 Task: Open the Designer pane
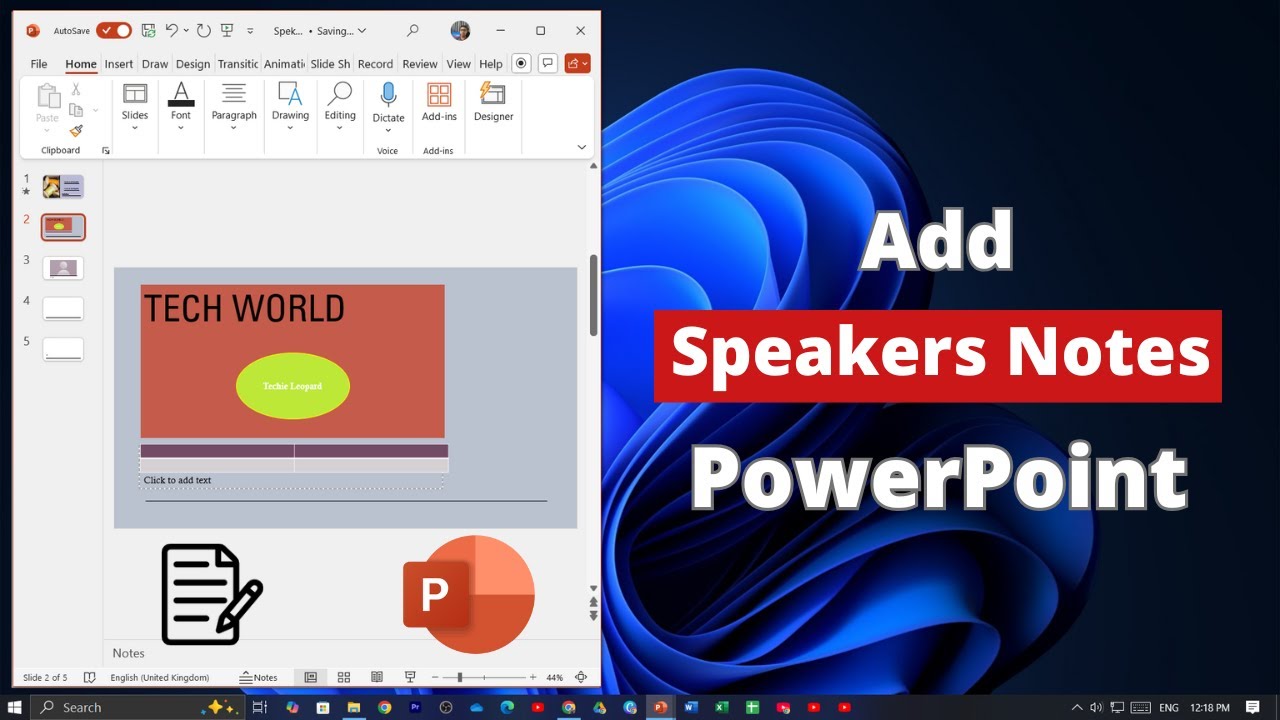[493, 102]
